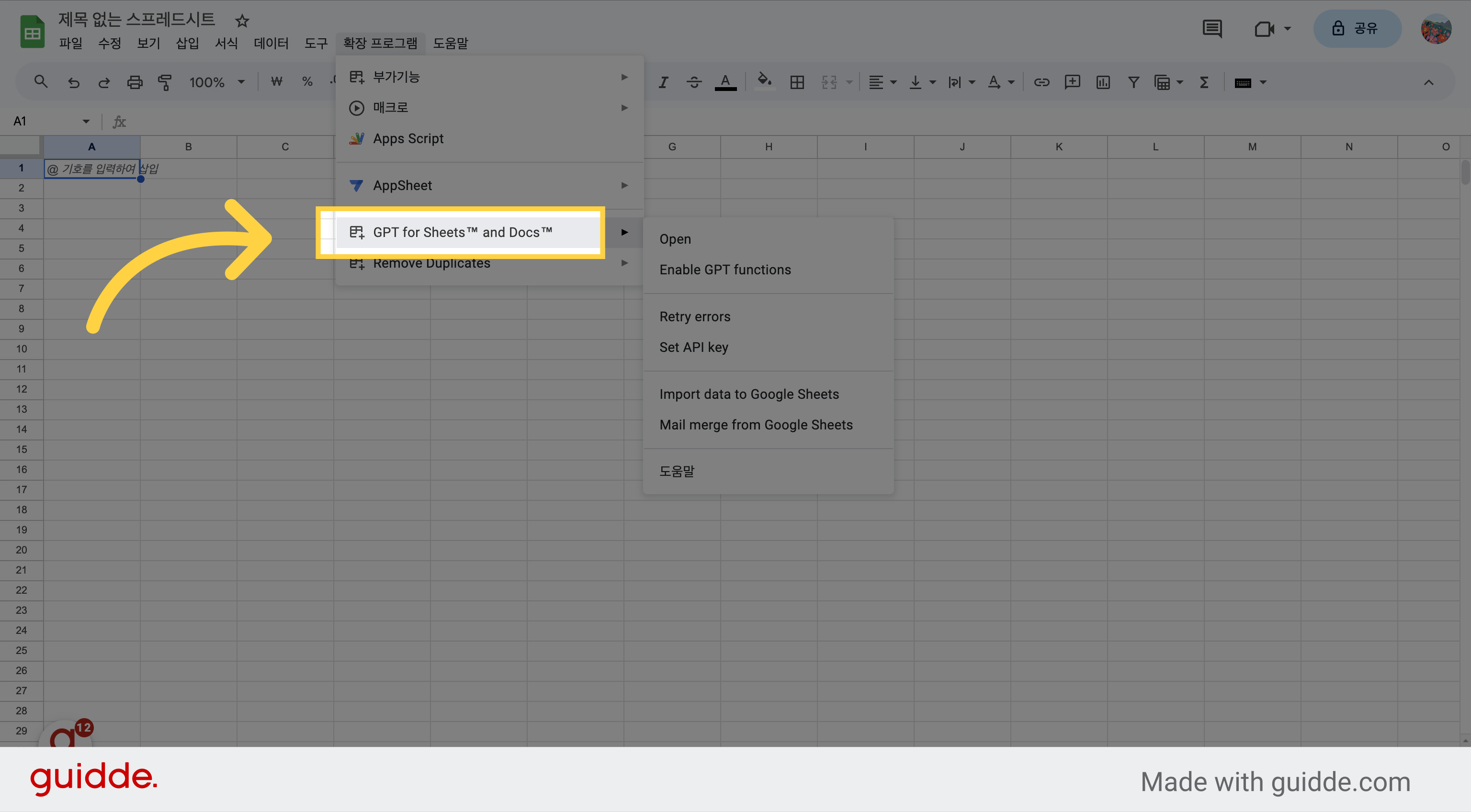Viewport: 1471px width, 812px height.
Task: Open the AppSheet submenu
Action: [490, 185]
